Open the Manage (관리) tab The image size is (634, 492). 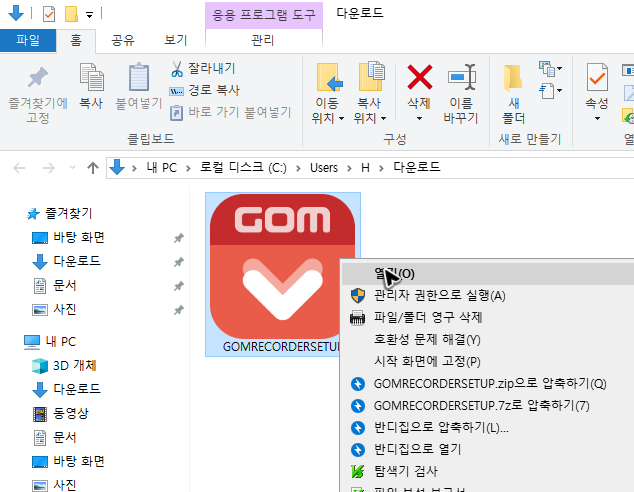click(263, 40)
